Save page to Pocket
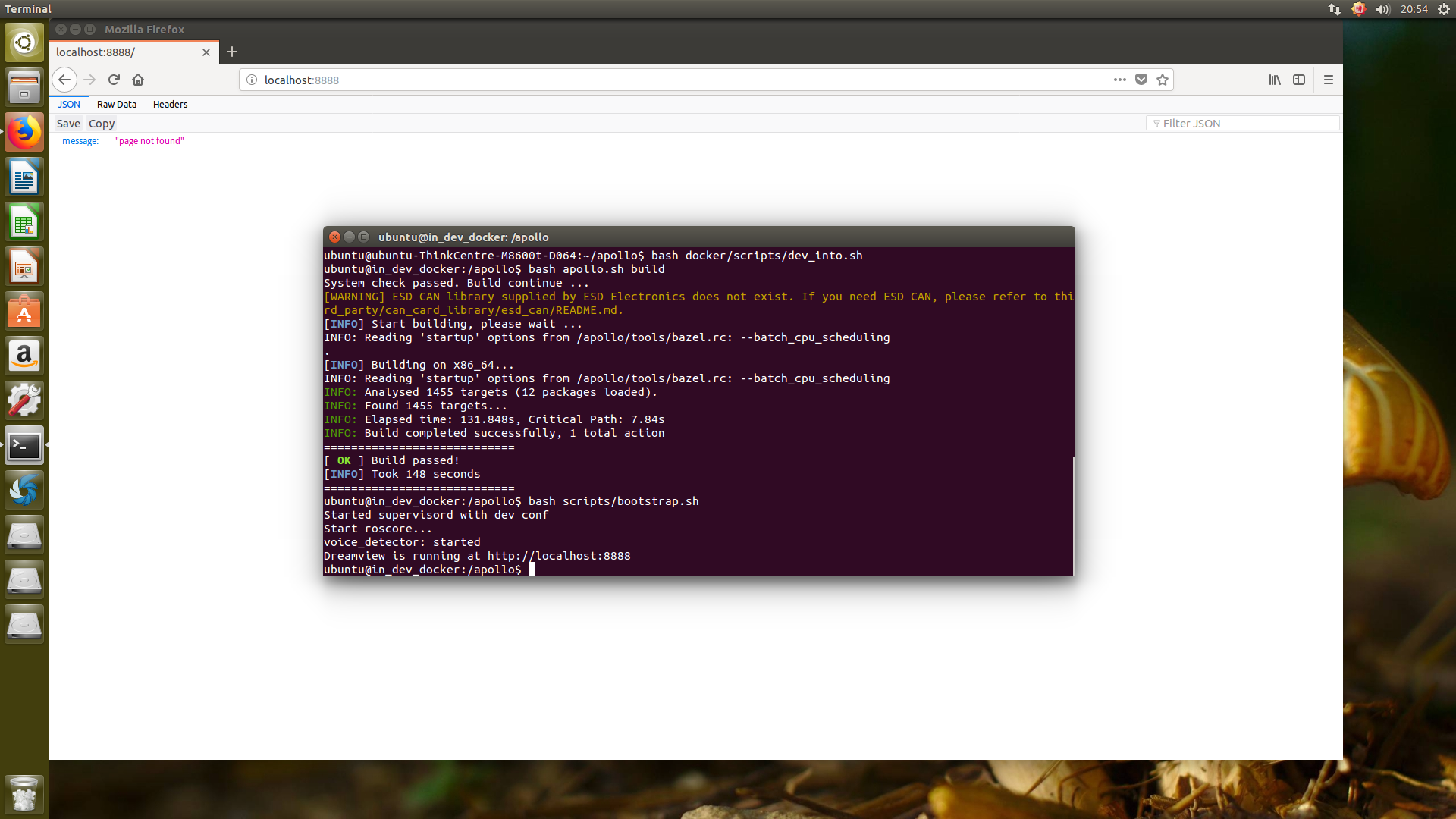This screenshot has width=1456, height=819. (1141, 80)
